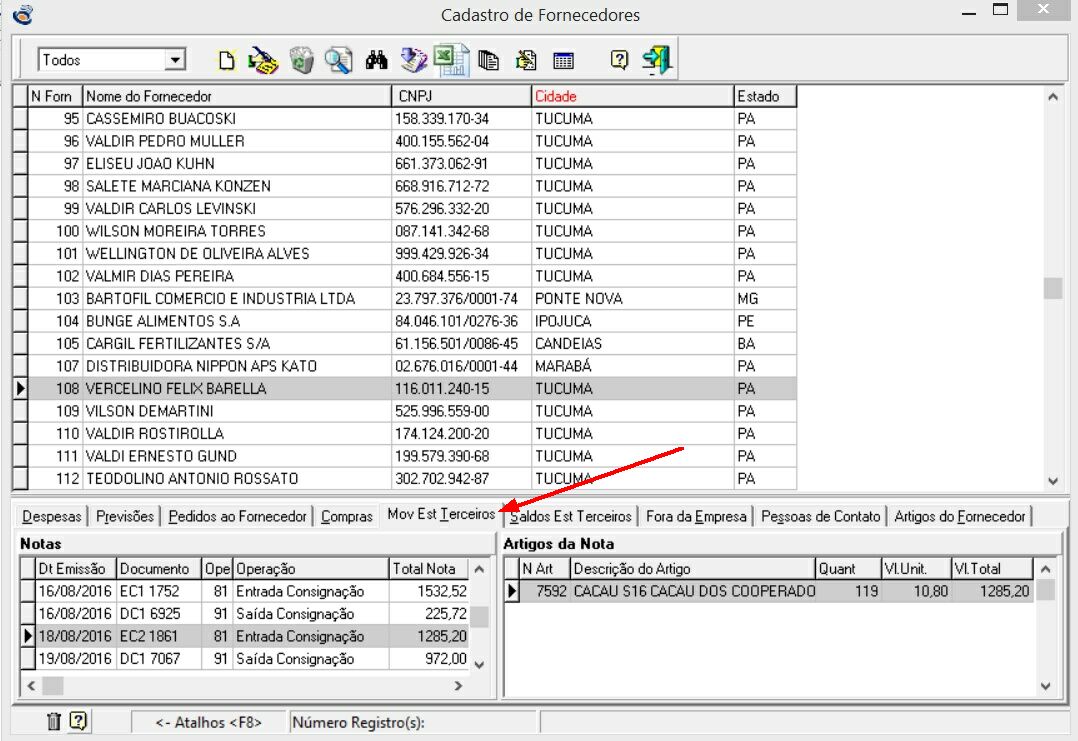The height and width of the screenshot is (741, 1078).
Task: Export to Excel using the spreadsheet icon
Action: pyautogui.click(x=452, y=60)
